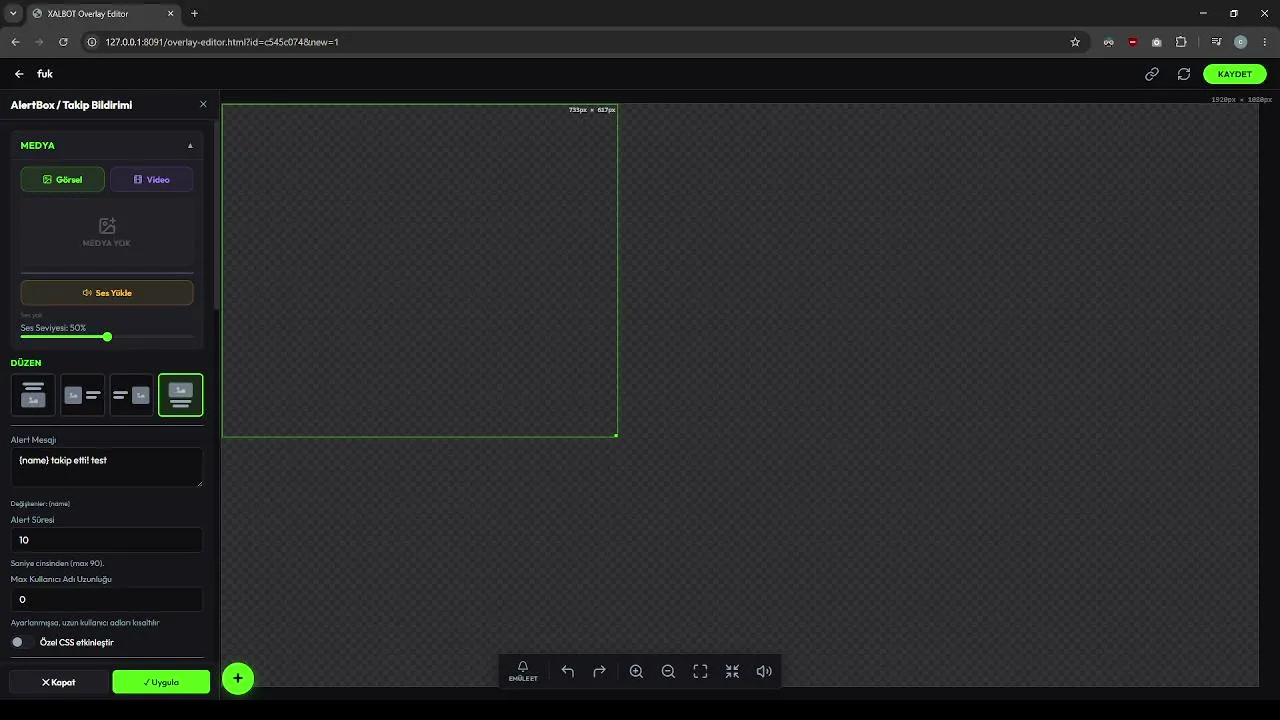Undo the last canvas action
The height and width of the screenshot is (720, 1280).
pyautogui.click(x=568, y=672)
